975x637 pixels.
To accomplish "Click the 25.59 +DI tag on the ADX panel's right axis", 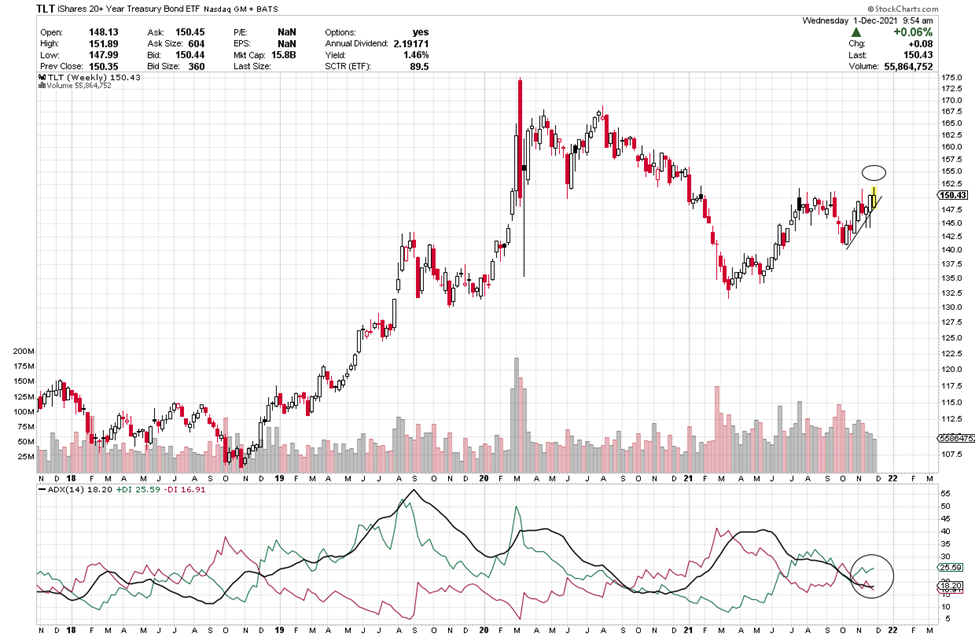I will (951, 567).
